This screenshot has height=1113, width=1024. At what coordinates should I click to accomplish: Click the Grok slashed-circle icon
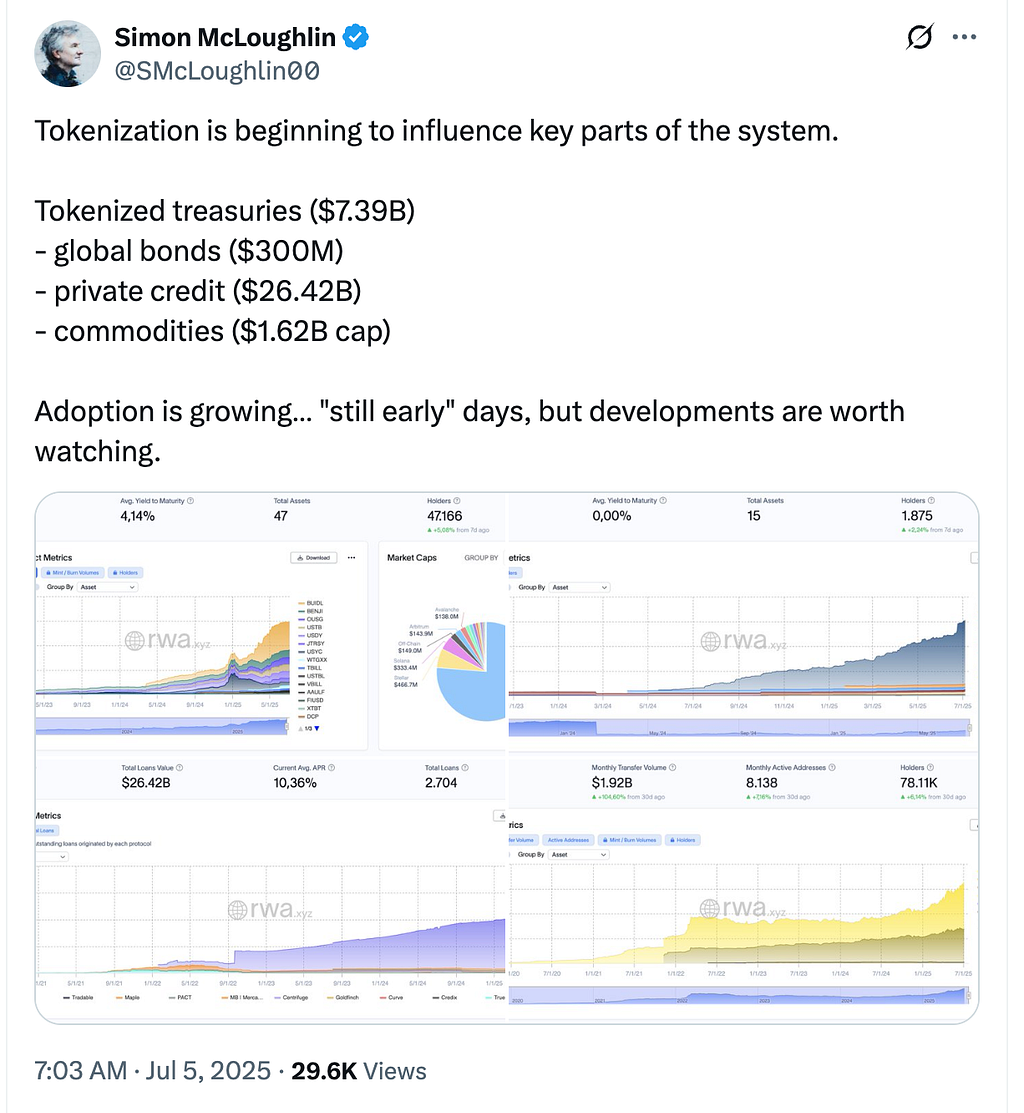coord(919,37)
